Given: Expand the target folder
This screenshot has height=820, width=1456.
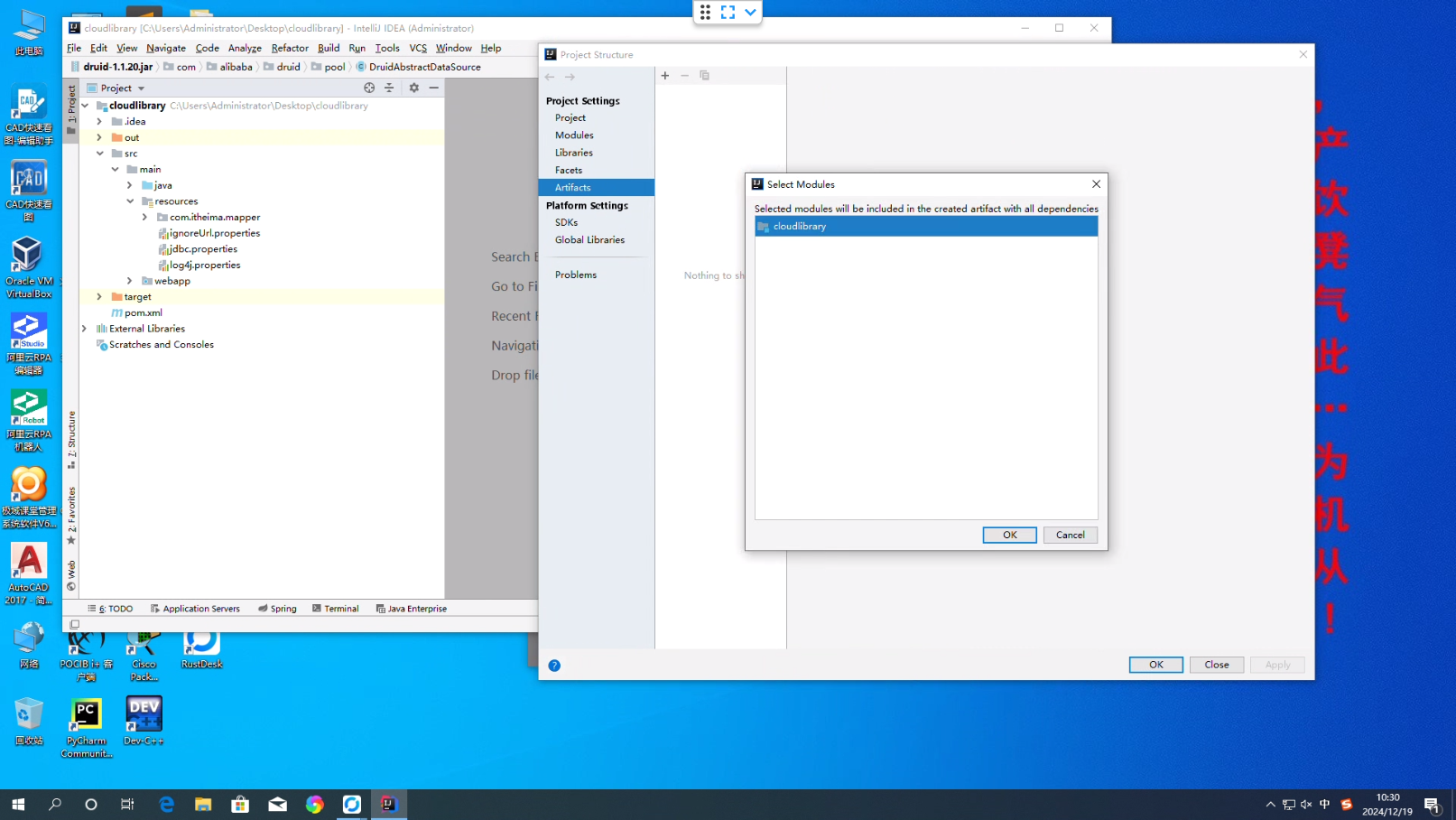Looking at the screenshot, I should point(99,297).
